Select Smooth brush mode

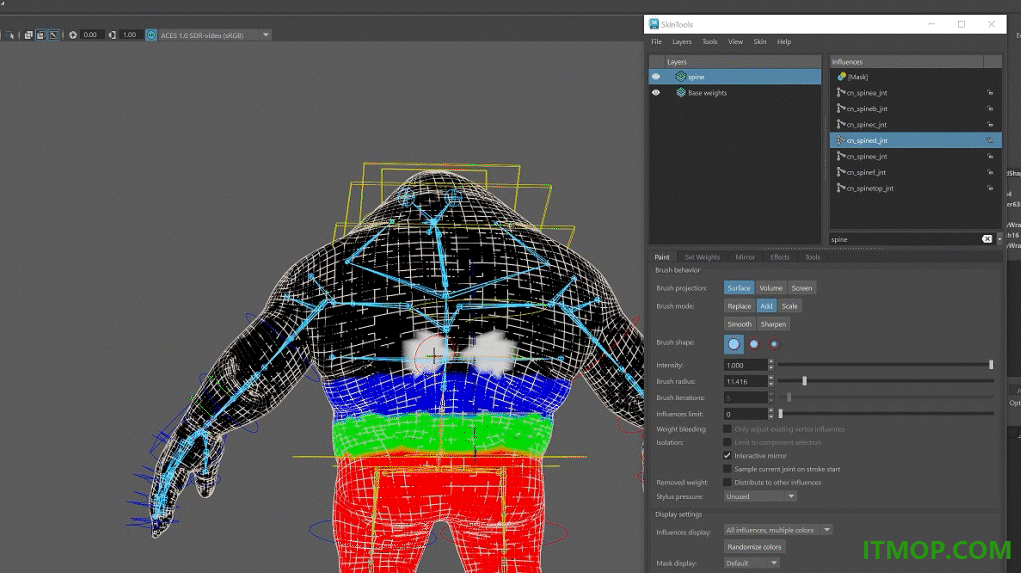point(739,324)
